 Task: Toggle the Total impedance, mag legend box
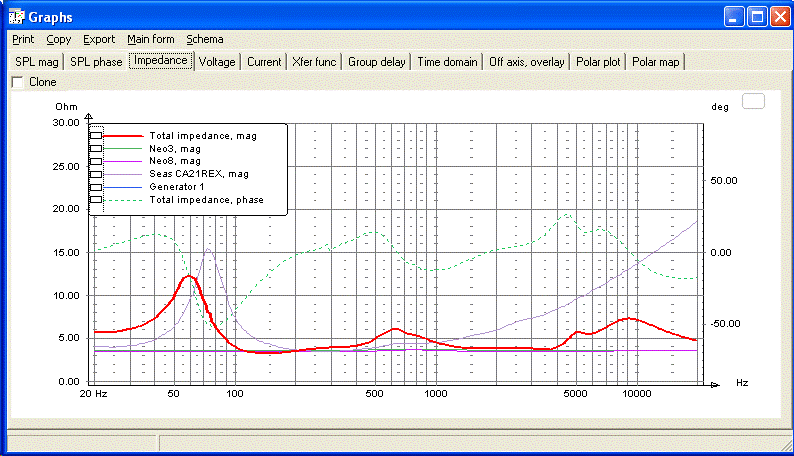click(96, 136)
